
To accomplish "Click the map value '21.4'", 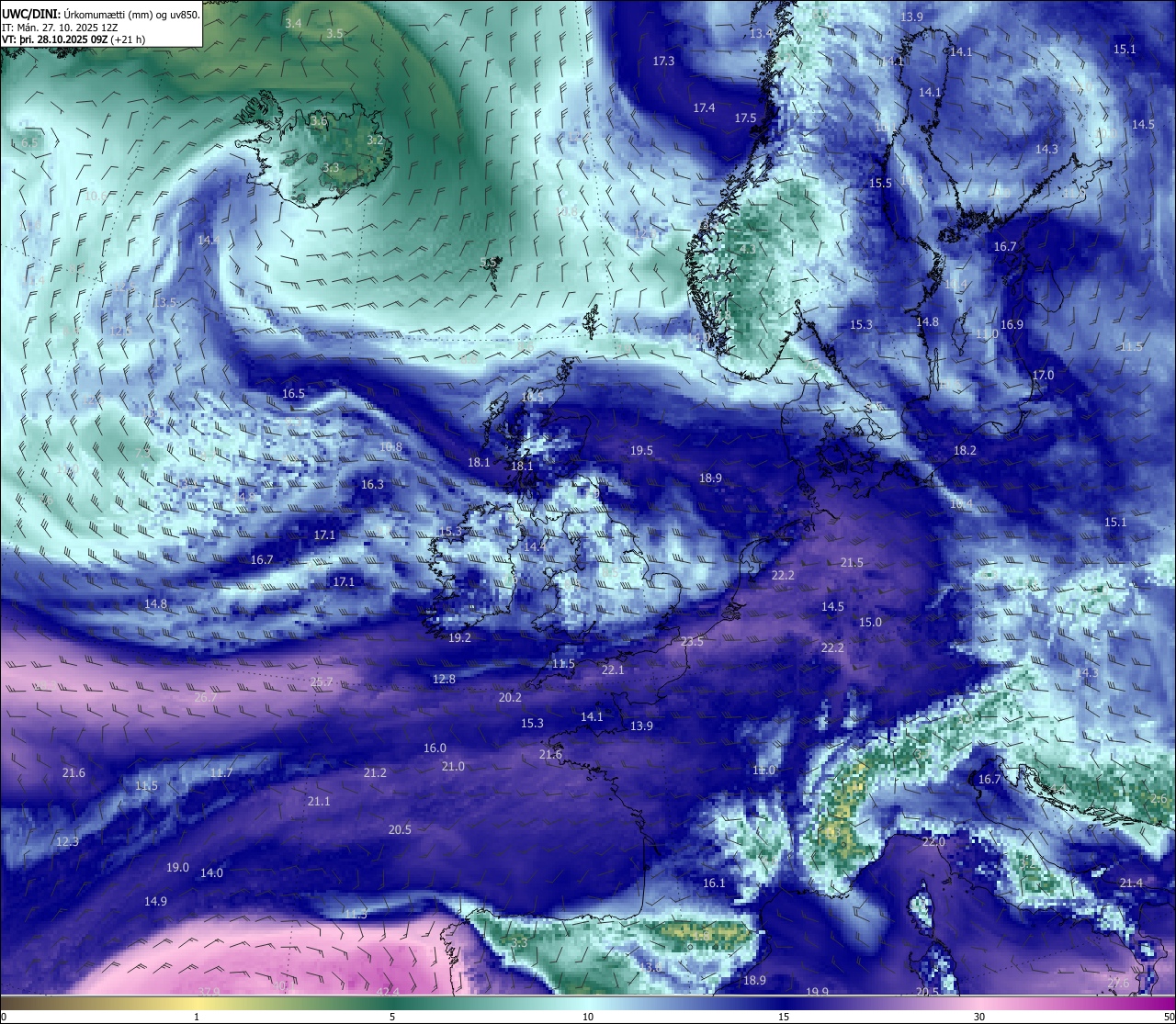I will point(1131,883).
